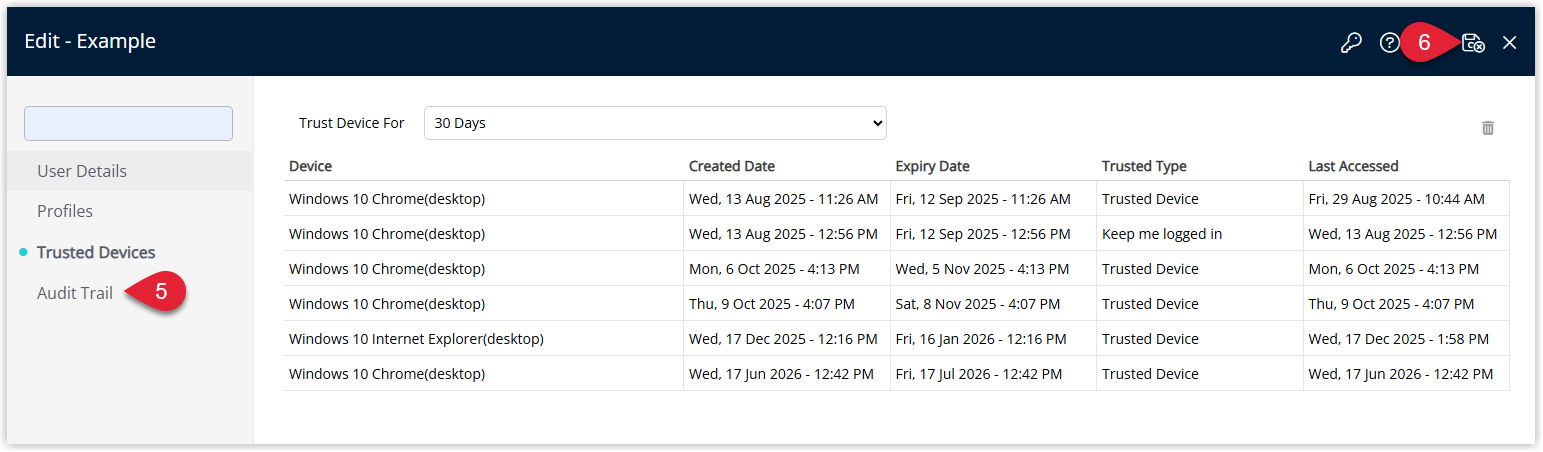
Task: Click expiry date Fri, 16 Jan 2026 - 12:16 PM
Action: pyautogui.click(x=982, y=339)
